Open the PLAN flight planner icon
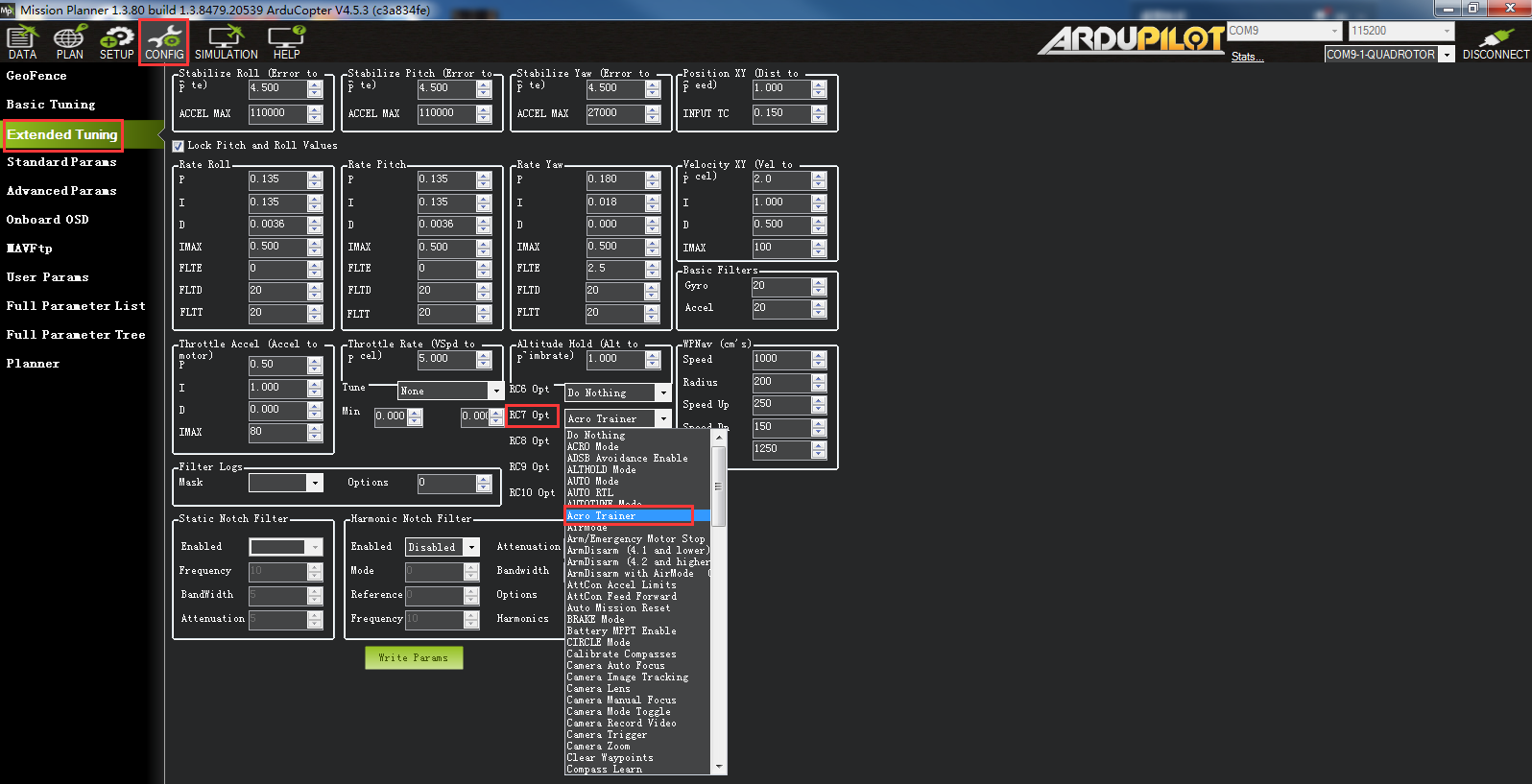Screen dimensions: 1532x784 point(69,42)
